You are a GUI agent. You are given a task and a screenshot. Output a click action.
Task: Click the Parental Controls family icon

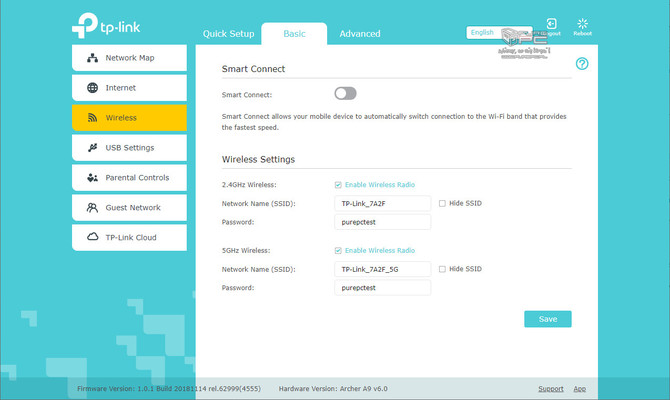[92, 177]
